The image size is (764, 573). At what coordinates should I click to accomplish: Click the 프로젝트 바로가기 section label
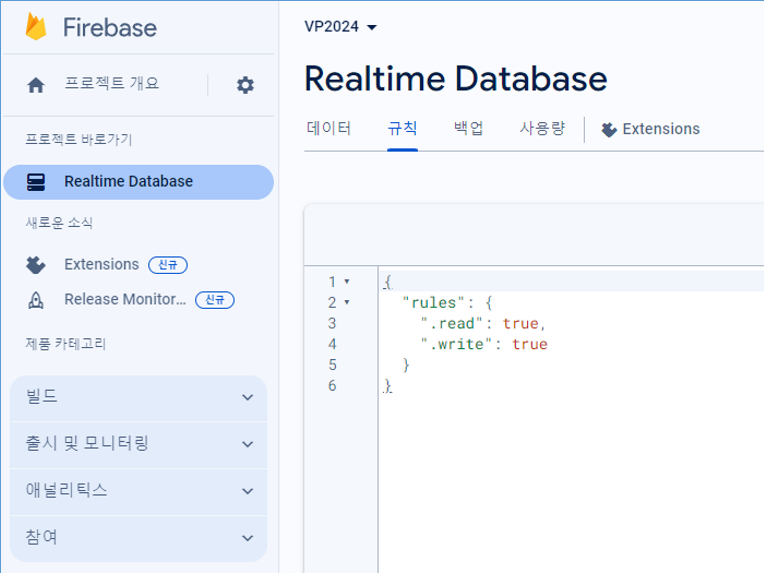tap(78, 139)
